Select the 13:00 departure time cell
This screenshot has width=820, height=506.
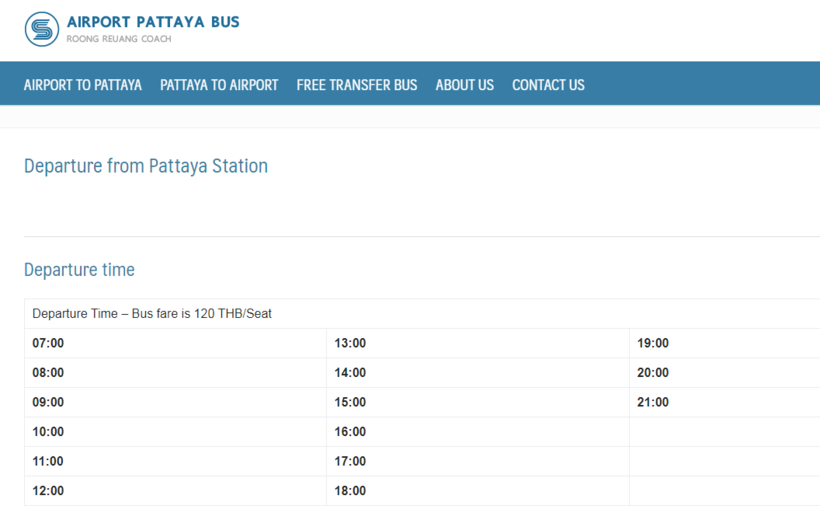click(x=350, y=343)
